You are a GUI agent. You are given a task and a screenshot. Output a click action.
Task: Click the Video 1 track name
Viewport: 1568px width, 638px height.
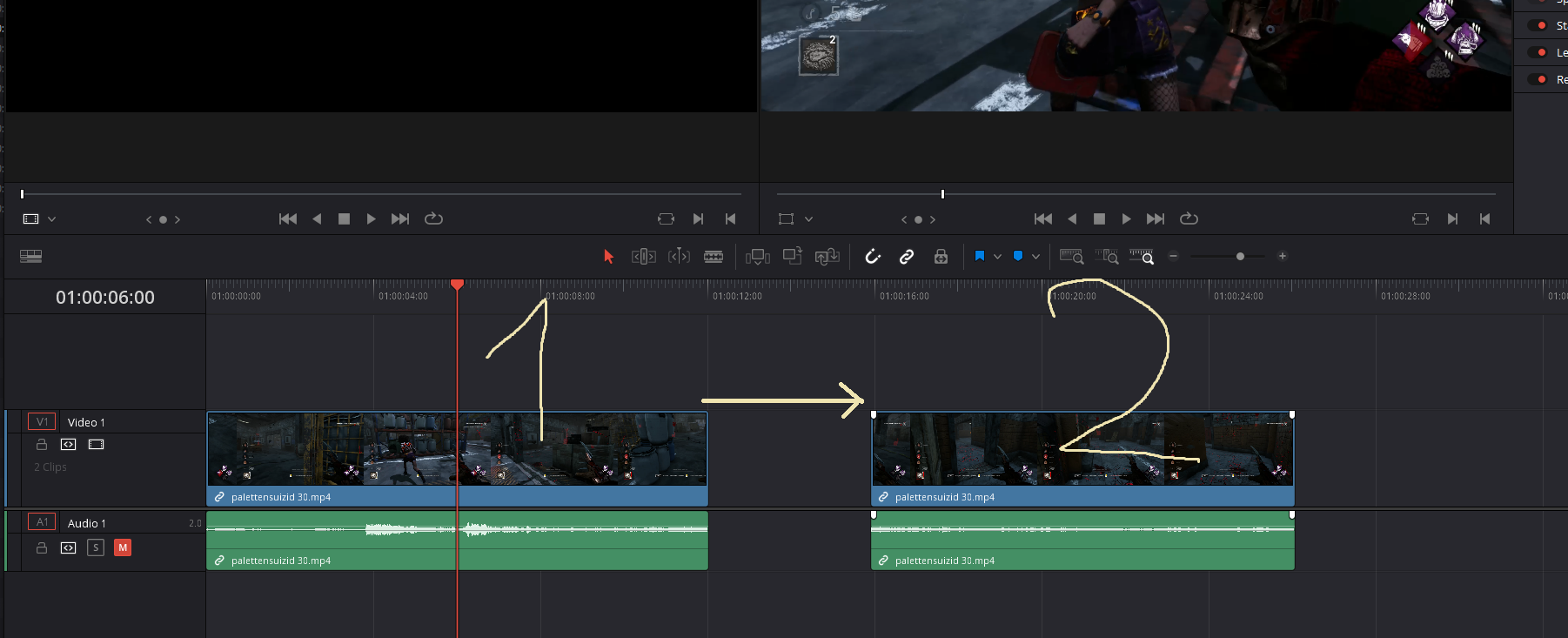86,422
